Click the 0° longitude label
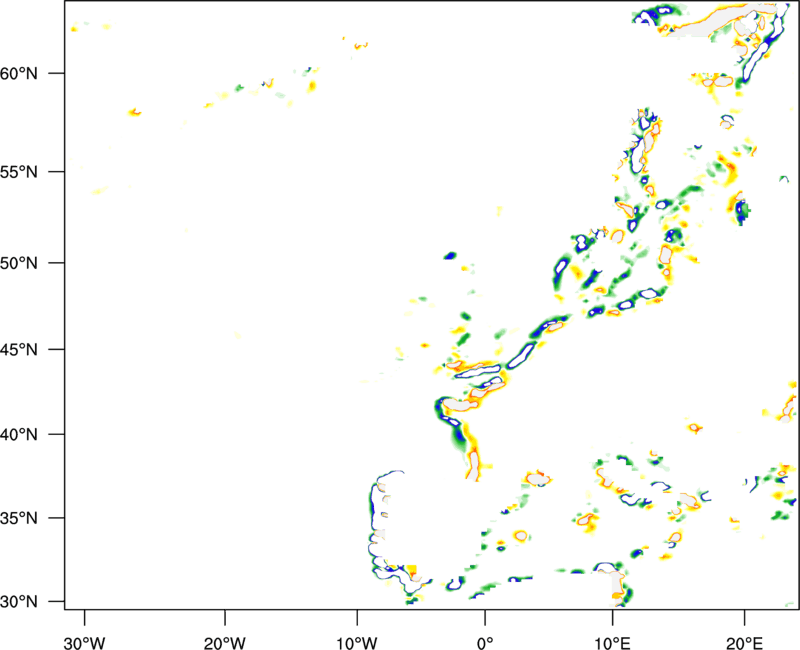Screen dimensions: 800x650 [485, 643]
